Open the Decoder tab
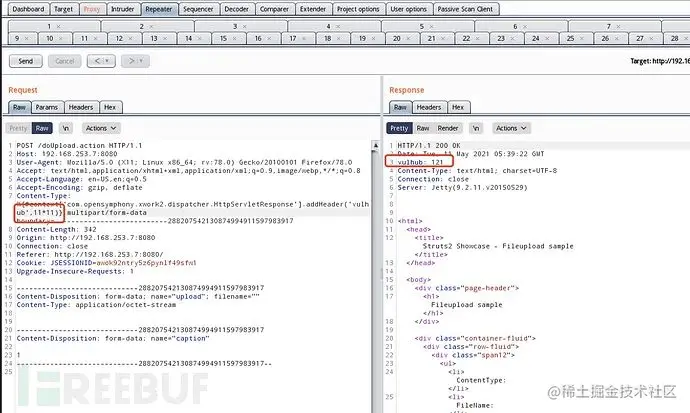 click(x=237, y=9)
